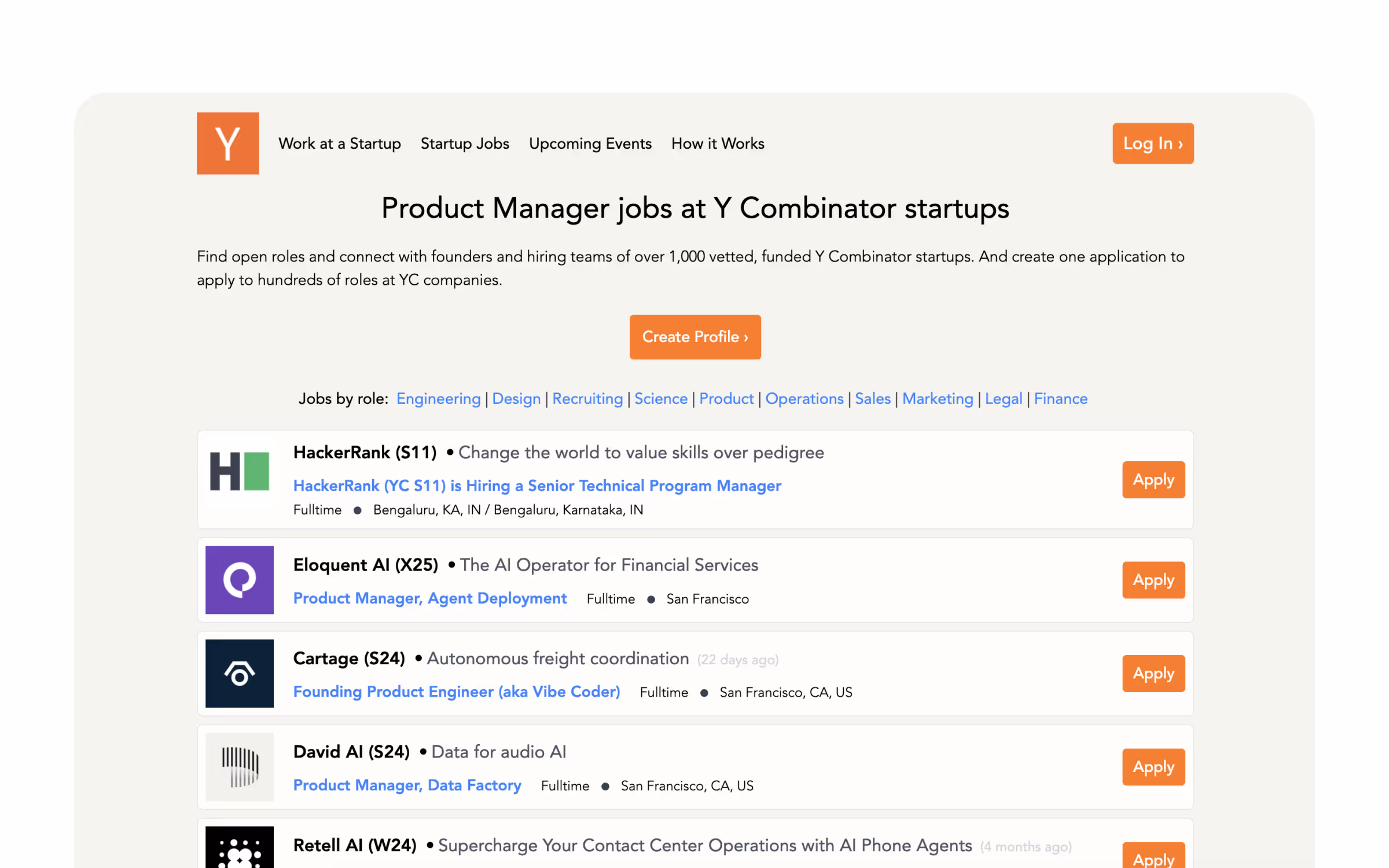The width and height of the screenshot is (1389, 868).
Task: Apply to the Eloquent AI position
Action: [x=1153, y=580]
